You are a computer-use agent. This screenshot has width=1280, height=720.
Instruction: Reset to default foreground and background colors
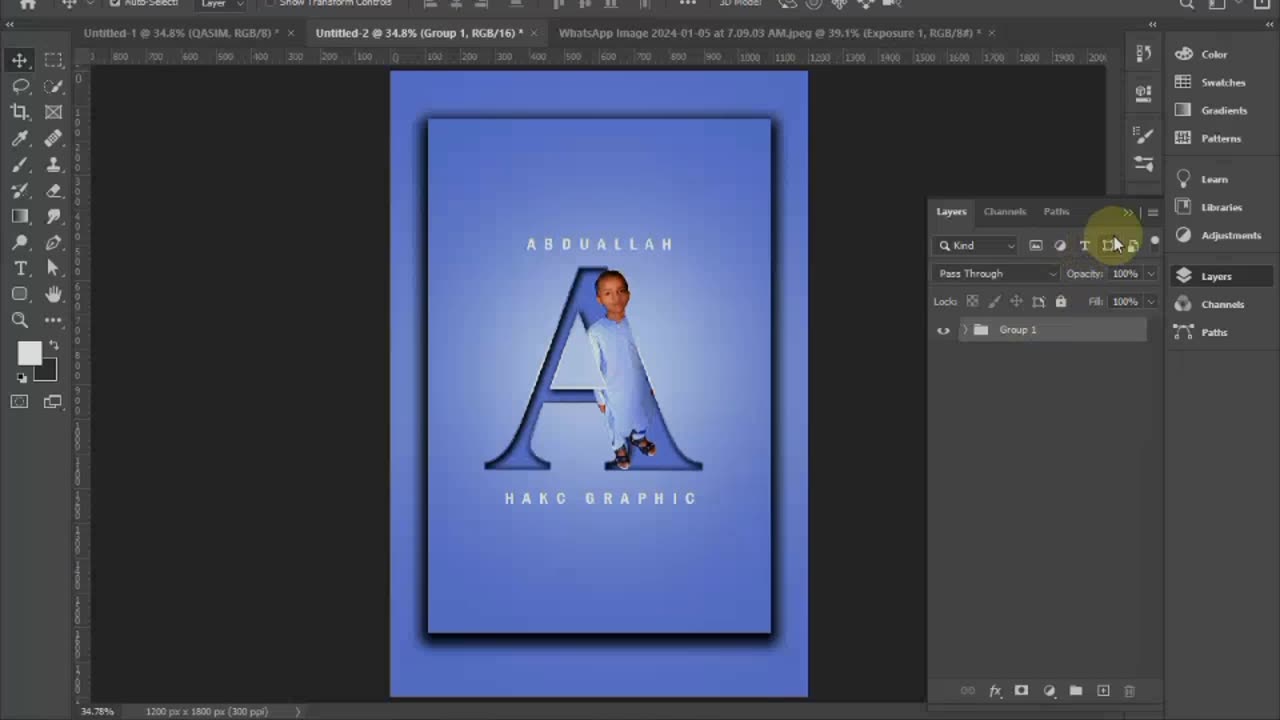[21, 378]
